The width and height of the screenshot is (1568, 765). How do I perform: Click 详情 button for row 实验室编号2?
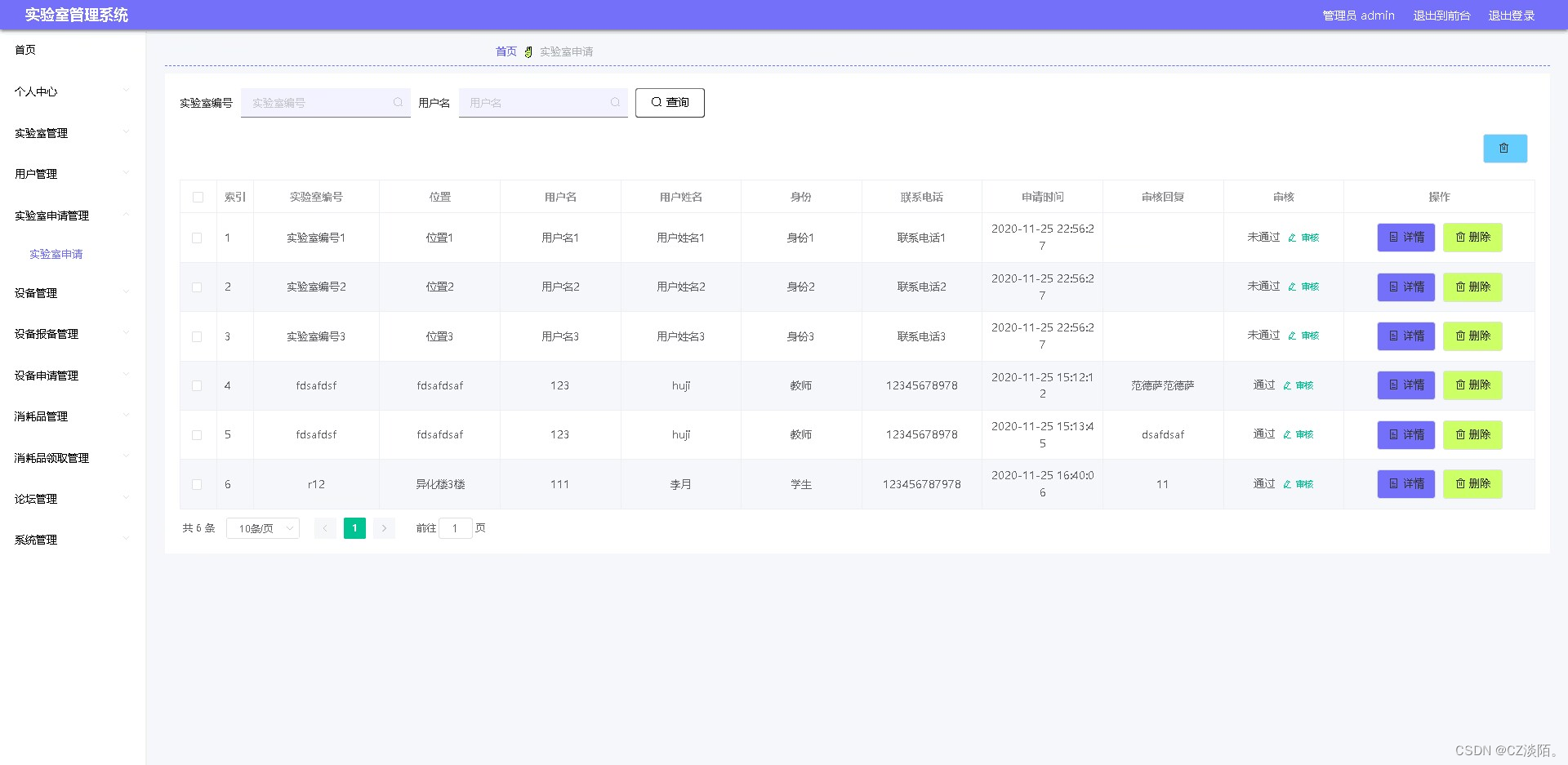(x=1405, y=287)
